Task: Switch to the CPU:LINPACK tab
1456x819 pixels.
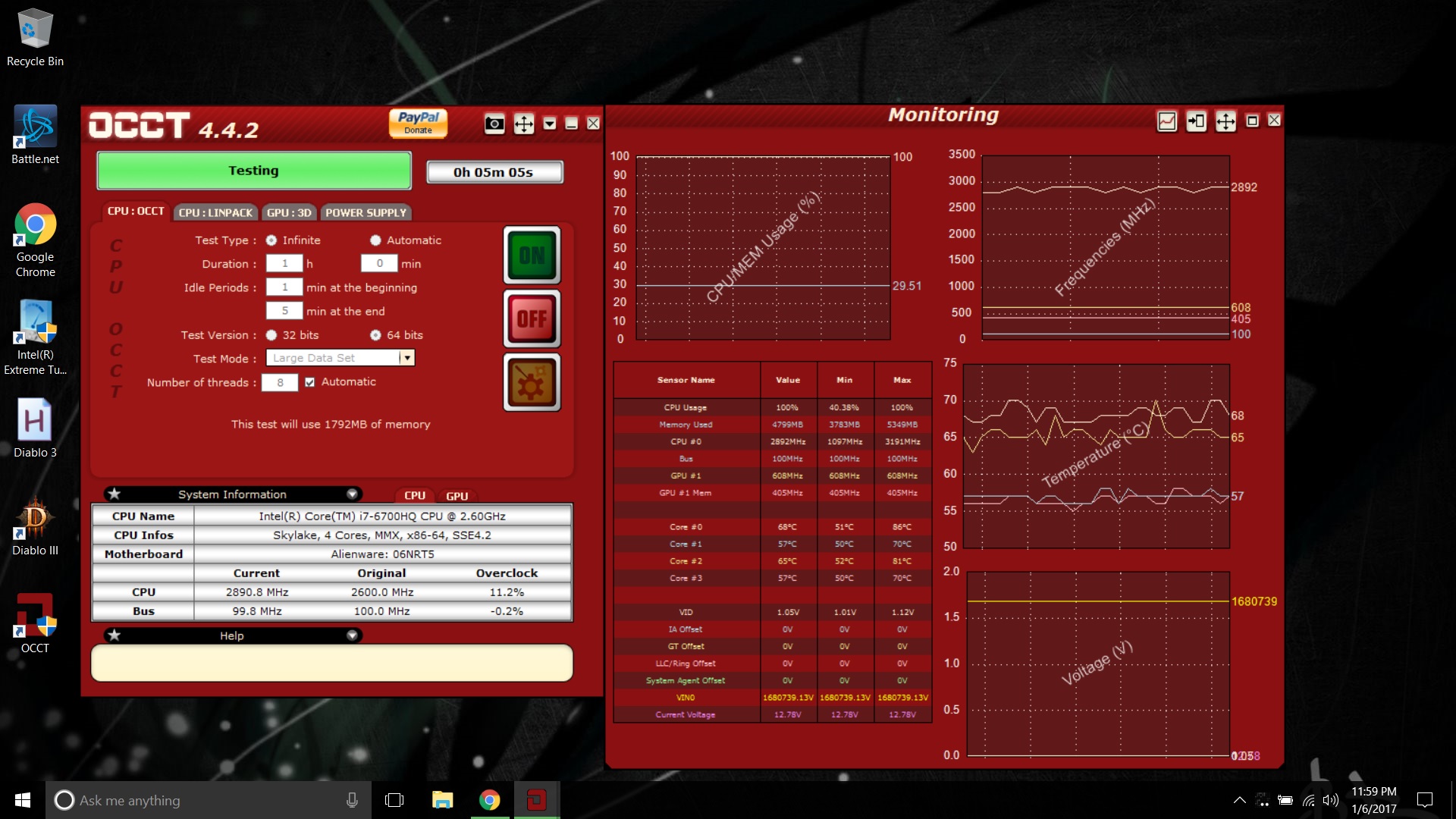Action: click(215, 213)
